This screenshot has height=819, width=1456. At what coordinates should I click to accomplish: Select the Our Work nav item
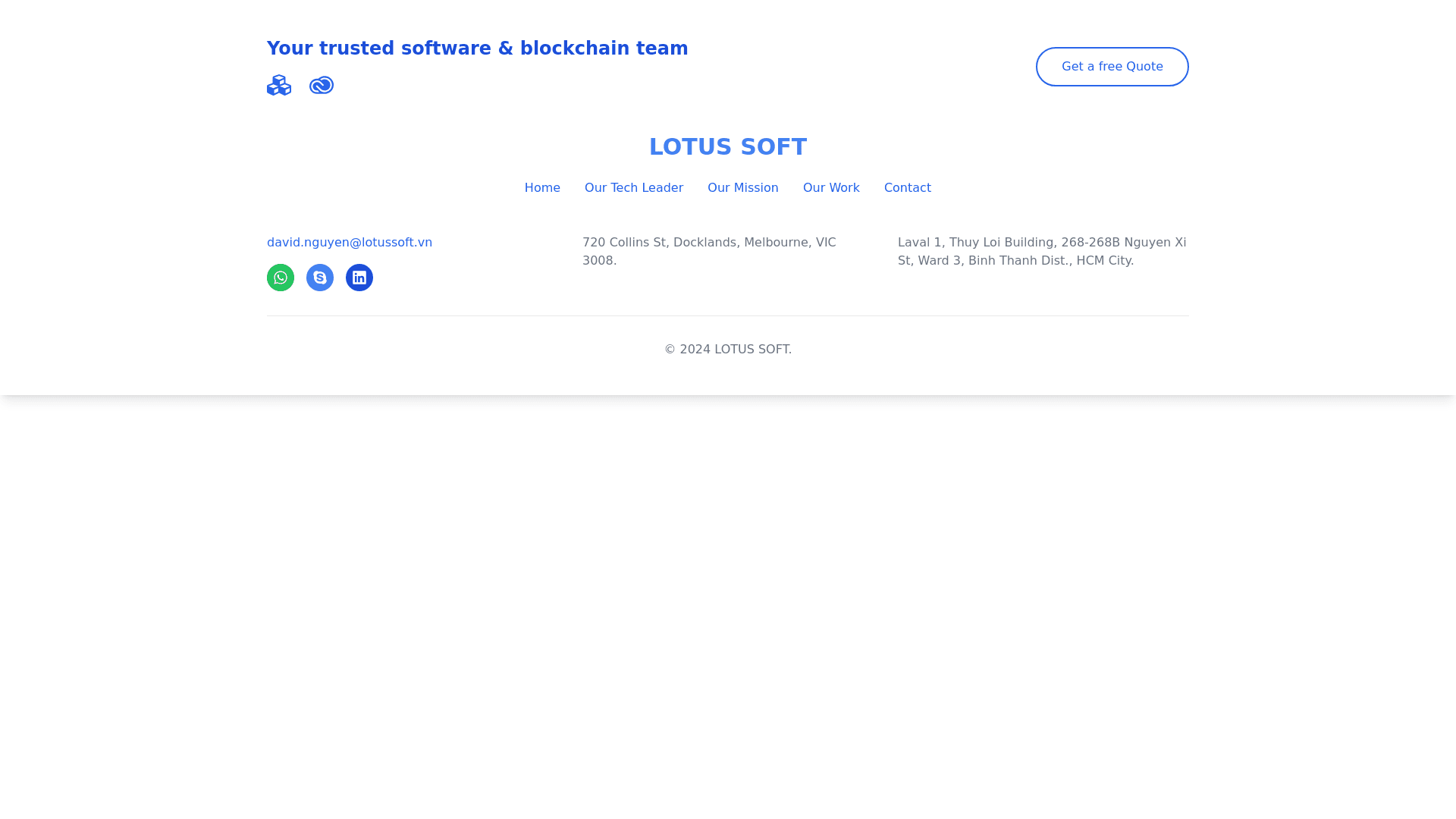pos(831,188)
